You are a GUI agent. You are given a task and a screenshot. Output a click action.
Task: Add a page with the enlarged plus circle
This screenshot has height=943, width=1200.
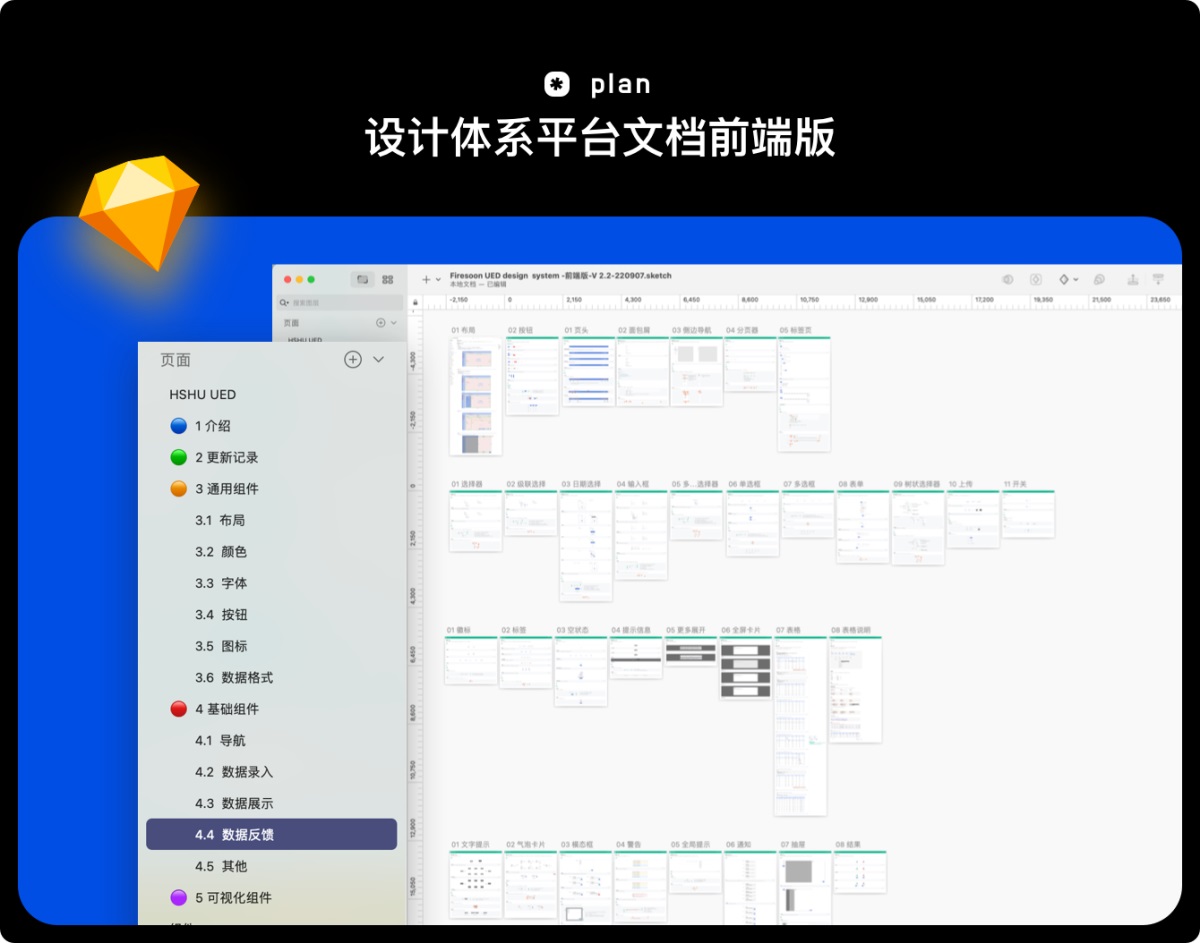pyautogui.click(x=353, y=360)
